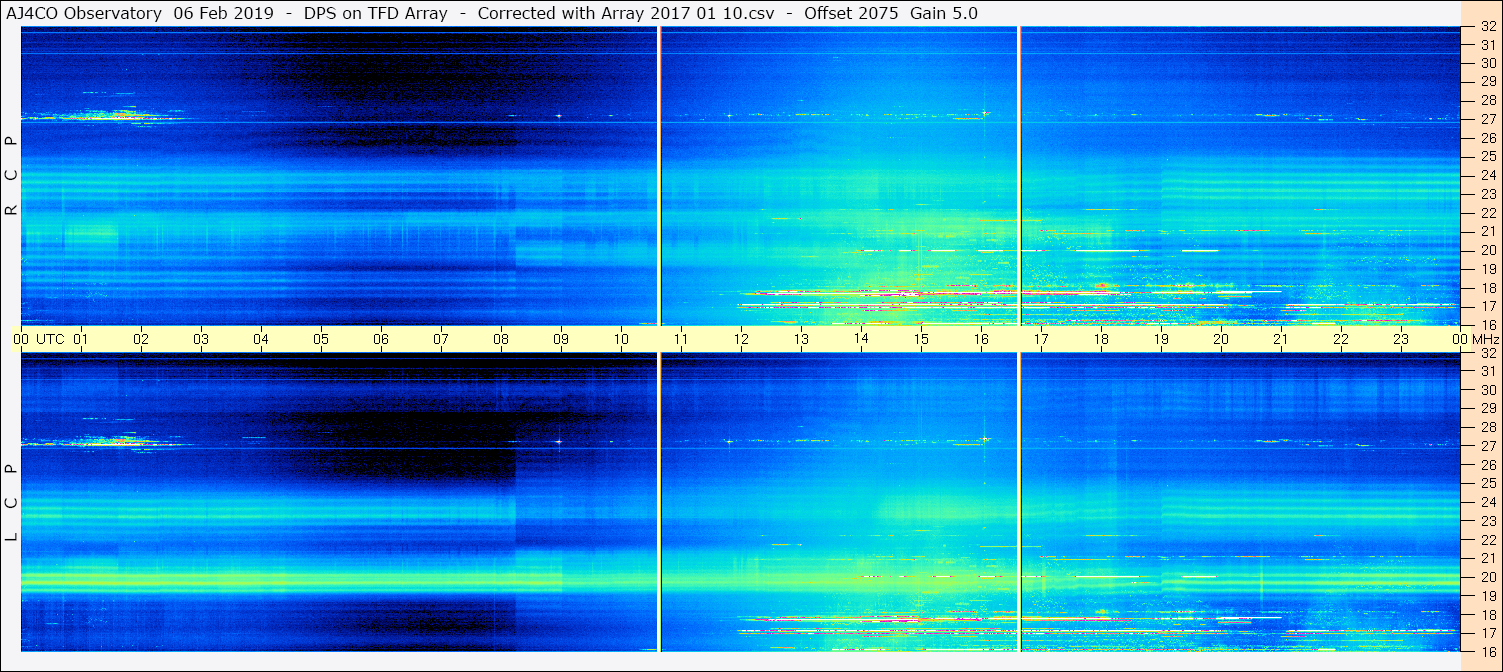
Task: Click the 23 MHz label in LCP panel
Action: pos(1487,521)
